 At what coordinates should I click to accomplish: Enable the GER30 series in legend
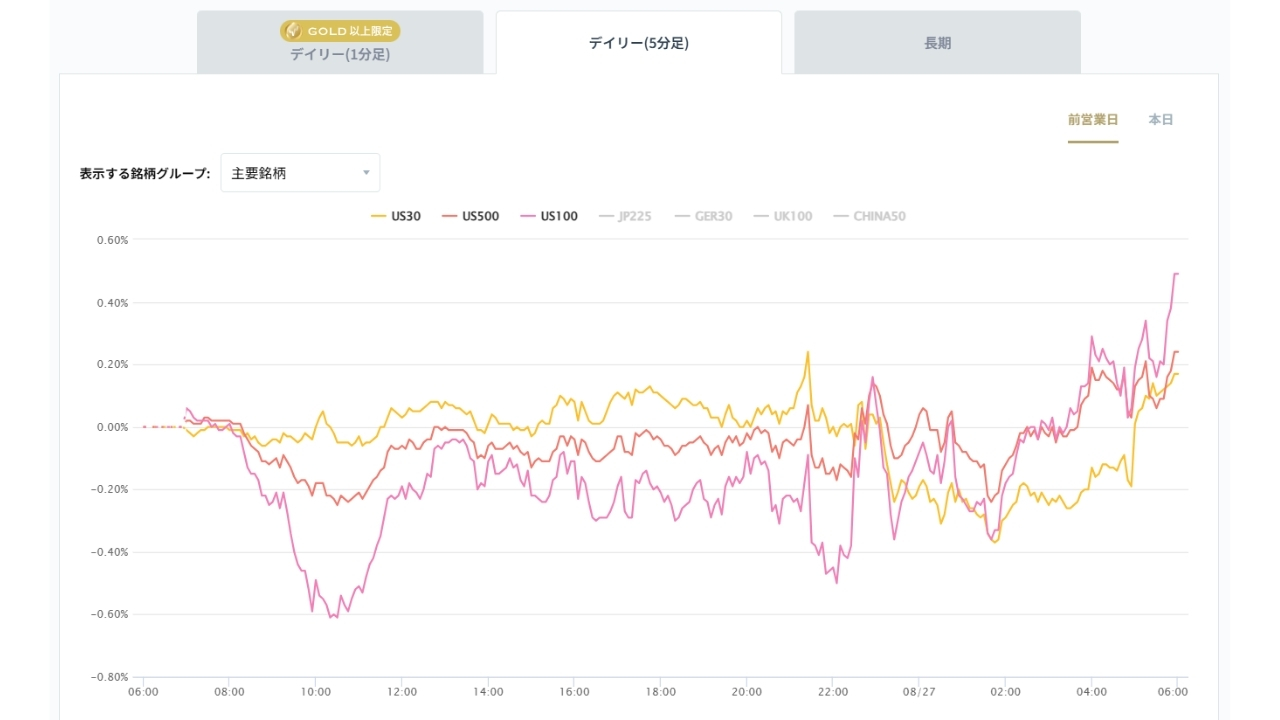703,216
